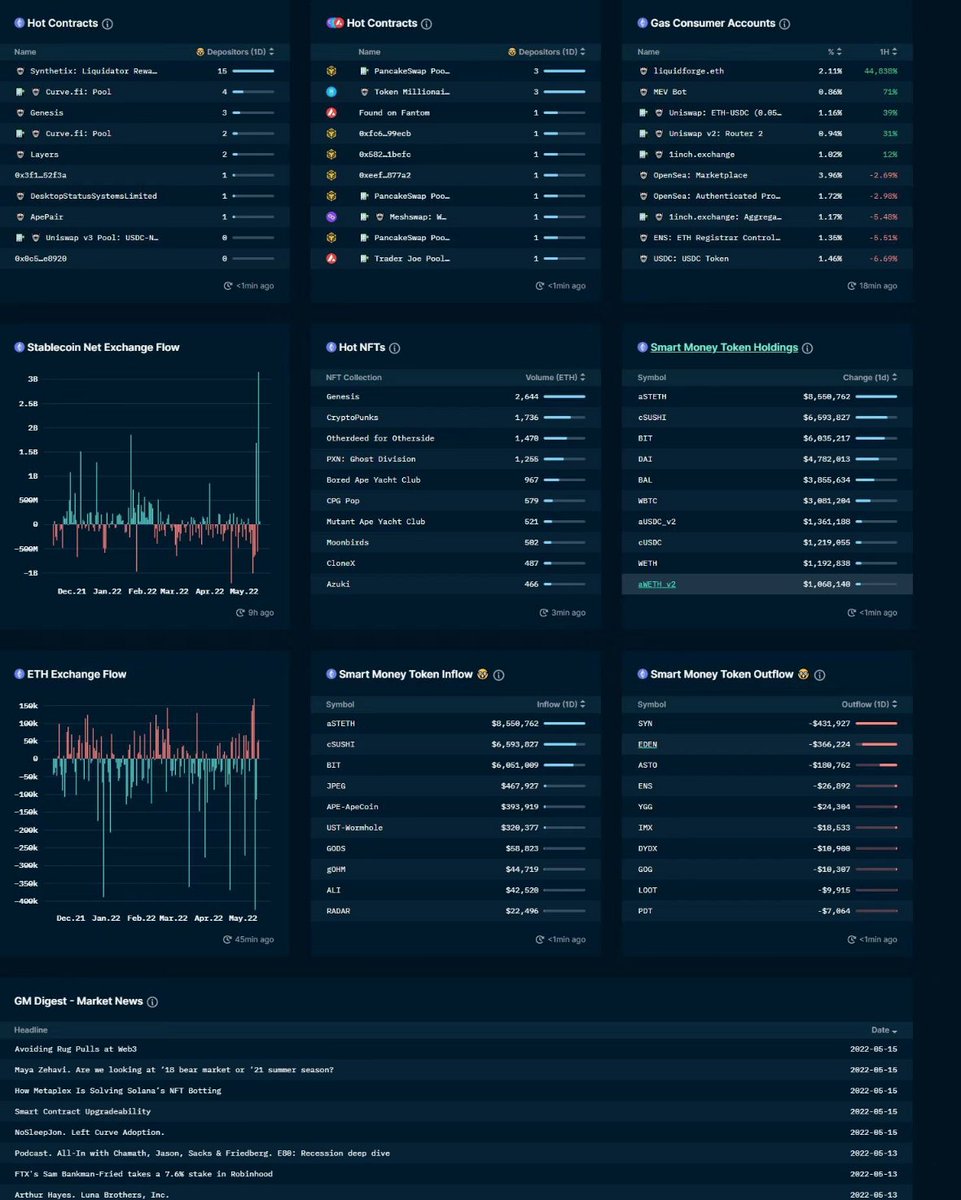This screenshot has height=1200, width=961.
Task: Click tallest green bar in Stablecoin Net Exchange Flow
Action: click(x=258, y=447)
